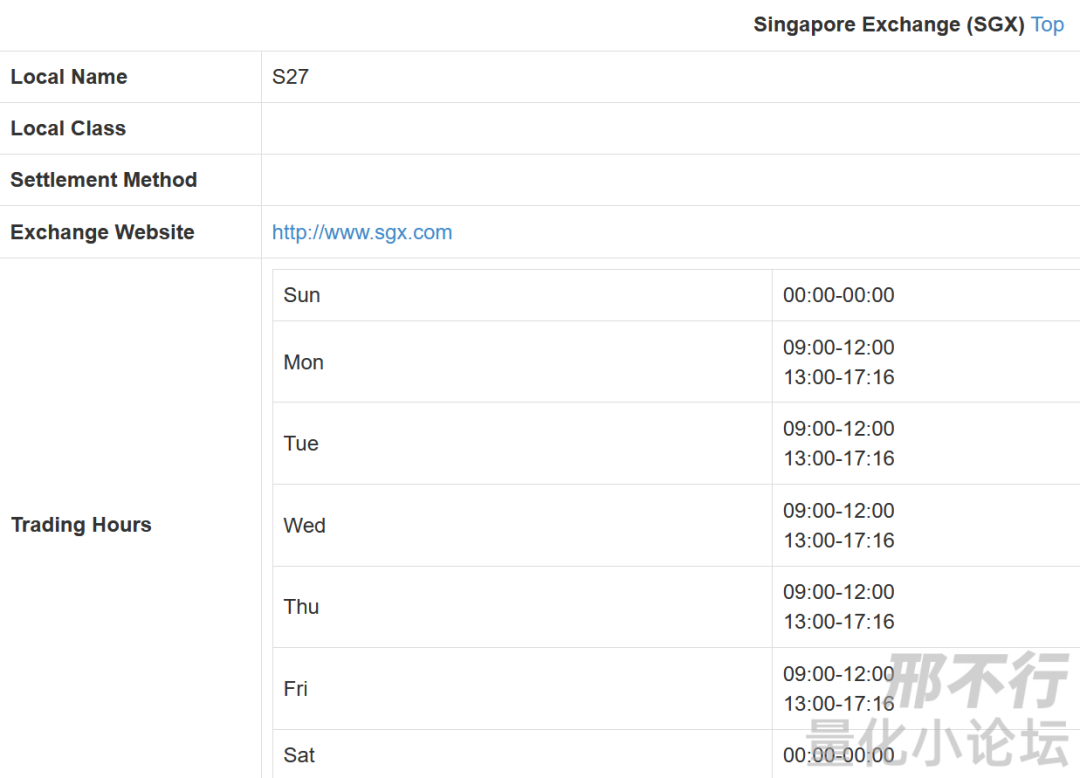Viewport: 1080px width, 778px height.
Task: Select the Tue day cell
Action: [x=522, y=443]
